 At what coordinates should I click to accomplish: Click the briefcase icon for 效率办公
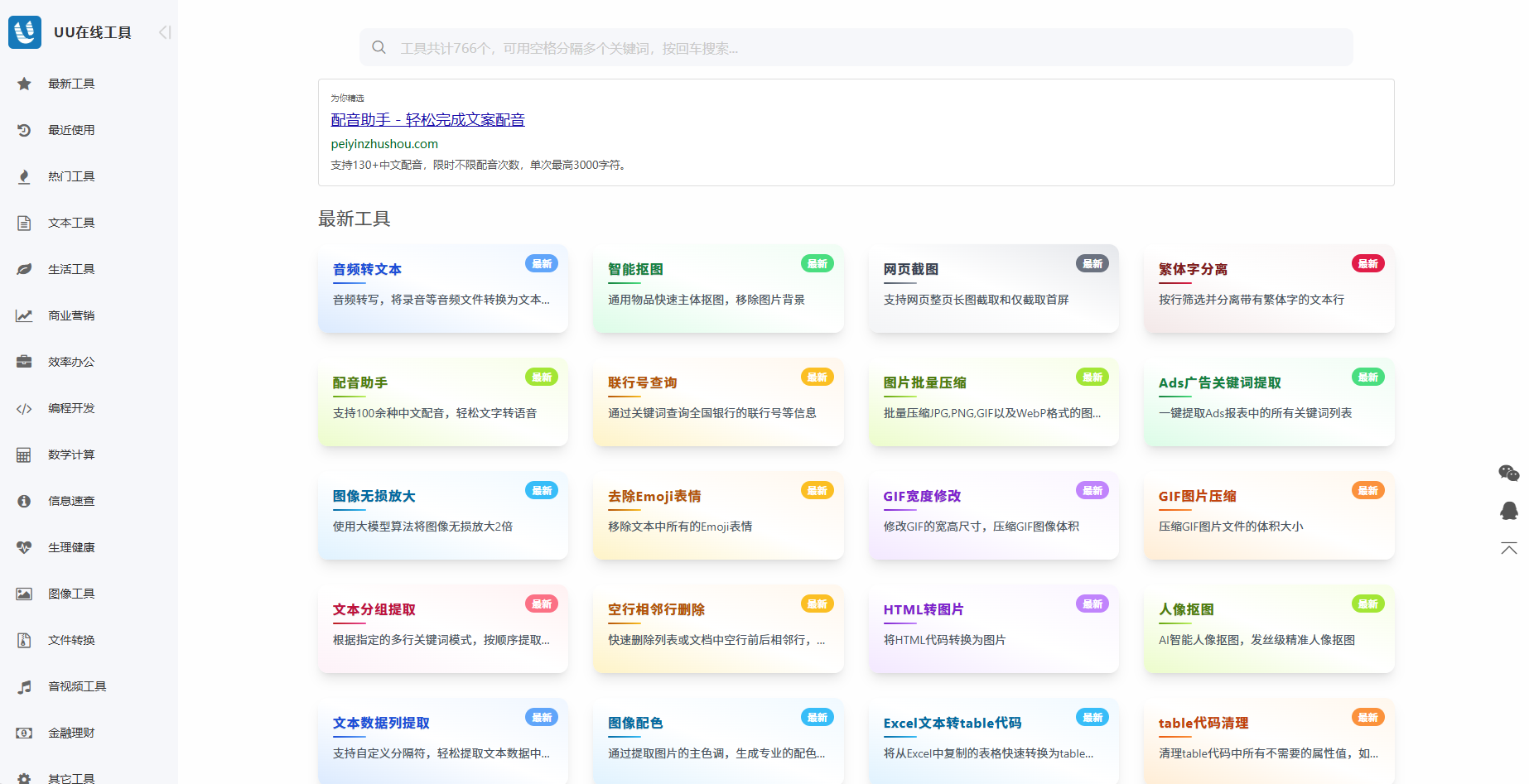click(24, 362)
